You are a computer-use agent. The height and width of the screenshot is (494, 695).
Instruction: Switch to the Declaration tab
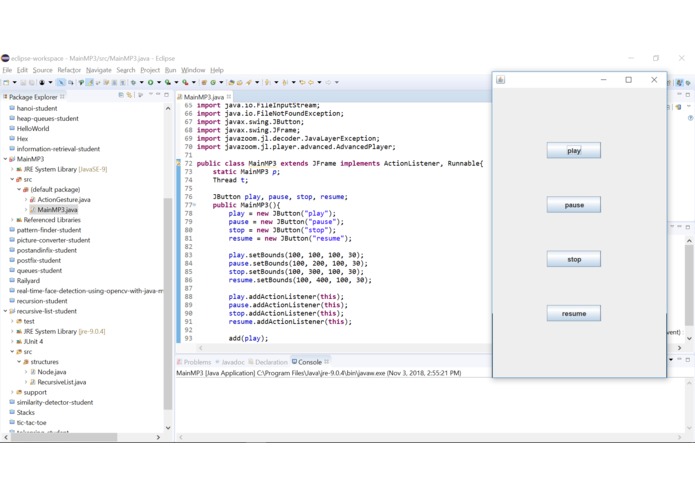click(x=268, y=362)
